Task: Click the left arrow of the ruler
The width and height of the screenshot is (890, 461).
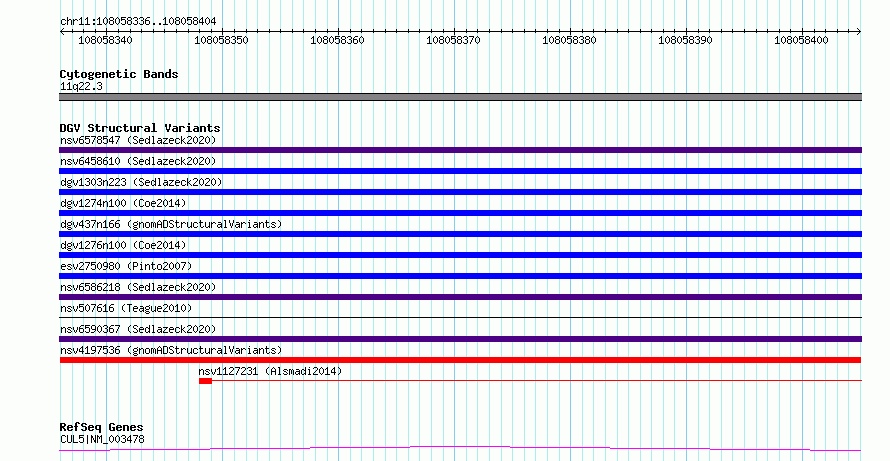Action: point(62,32)
